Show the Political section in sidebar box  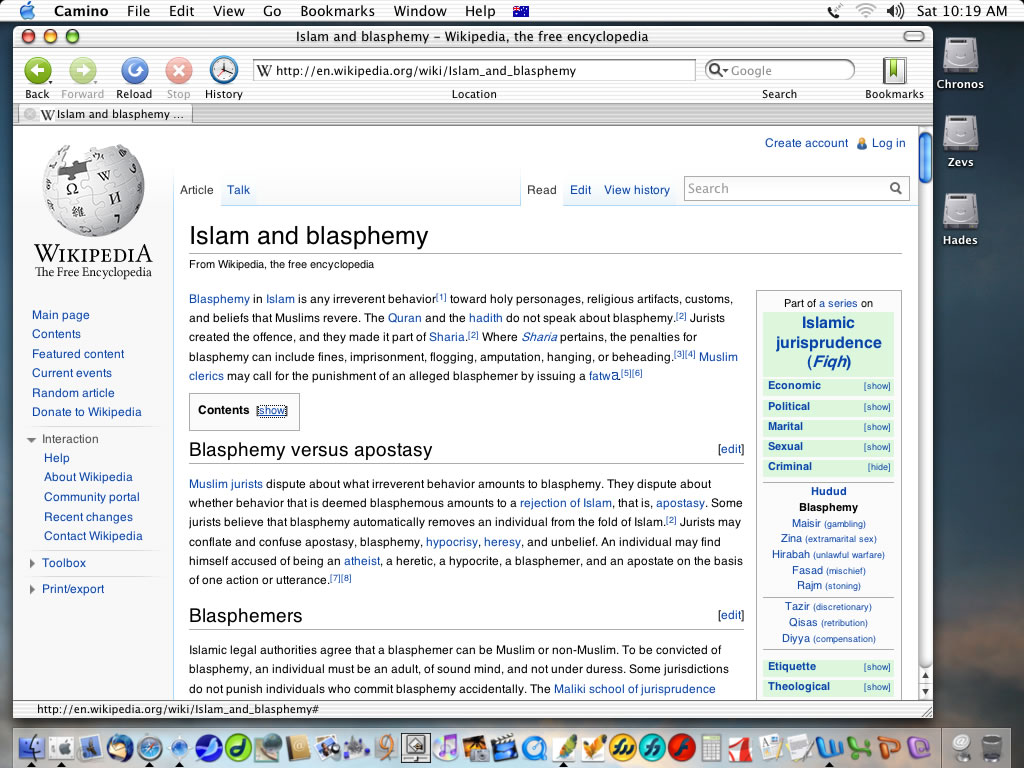coord(876,407)
